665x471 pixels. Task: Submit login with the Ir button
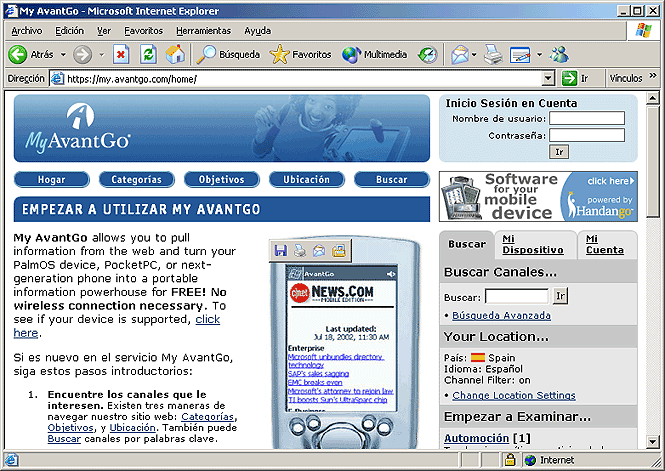[559, 152]
